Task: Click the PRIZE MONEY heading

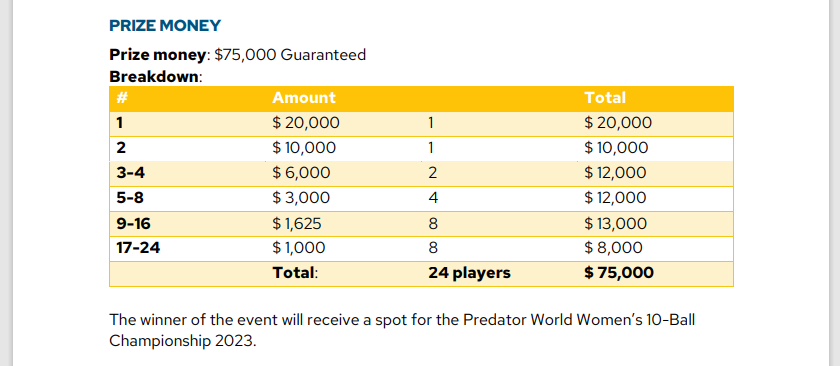Action: pos(165,26)
